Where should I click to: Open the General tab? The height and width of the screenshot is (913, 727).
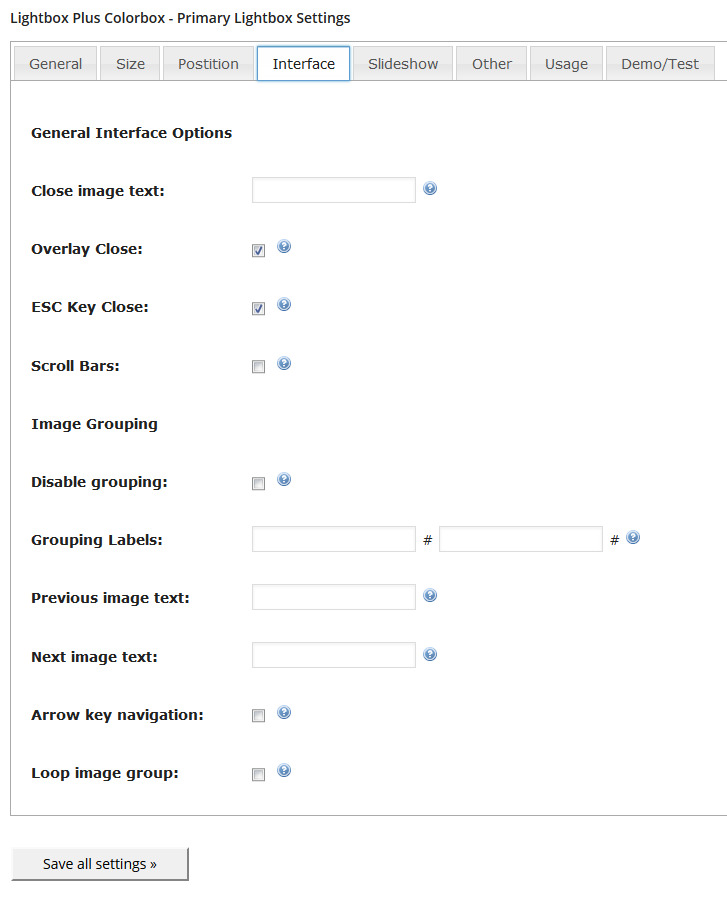[55, 63]
